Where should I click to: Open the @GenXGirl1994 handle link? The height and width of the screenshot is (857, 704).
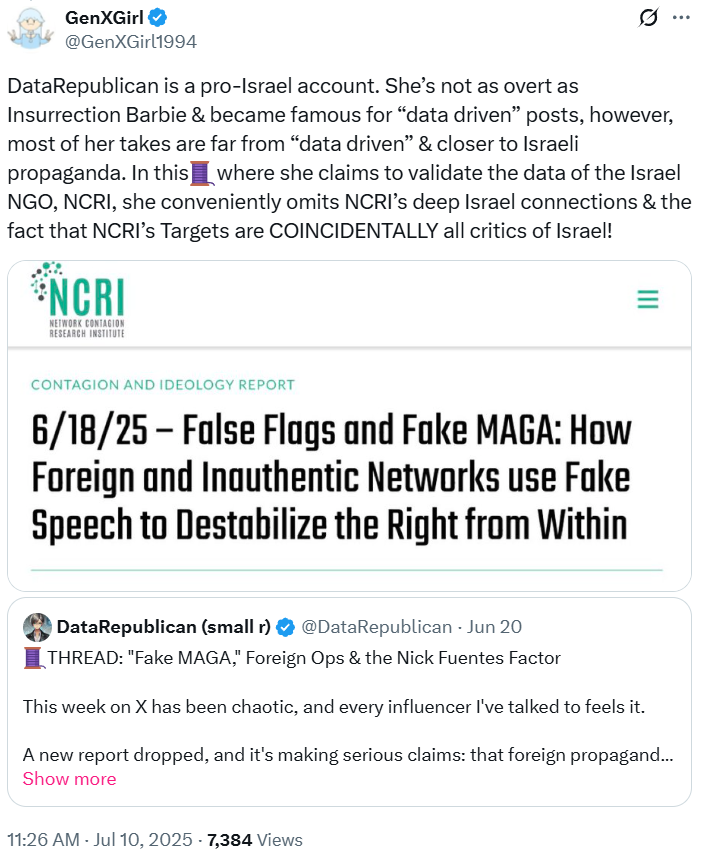point(131,41)
